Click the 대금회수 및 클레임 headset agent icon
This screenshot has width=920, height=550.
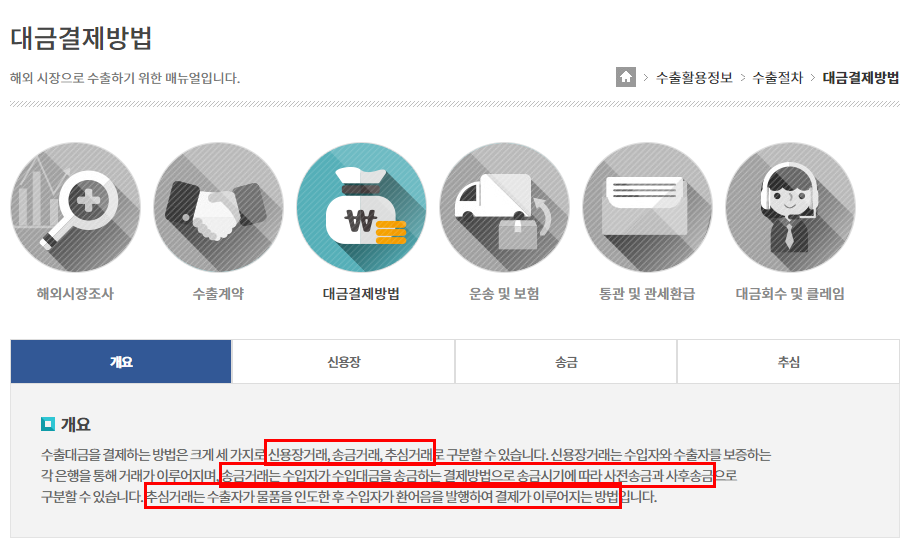click(790, 207)
